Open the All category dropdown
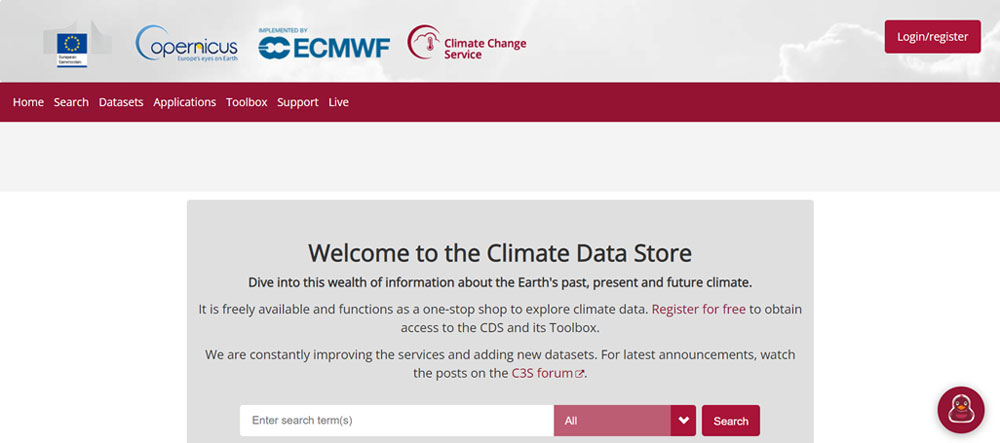 (612, 421)
